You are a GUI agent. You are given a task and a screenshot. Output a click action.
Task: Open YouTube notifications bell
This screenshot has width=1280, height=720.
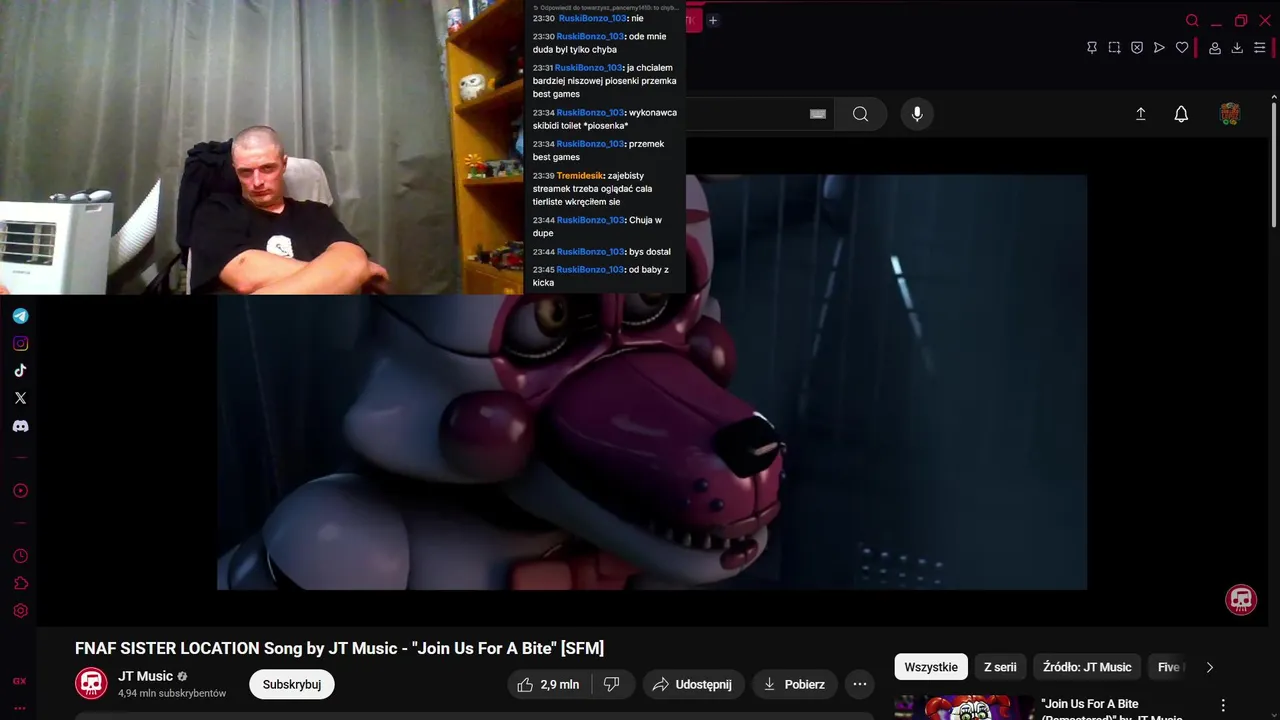click(x=1181, y=114)
